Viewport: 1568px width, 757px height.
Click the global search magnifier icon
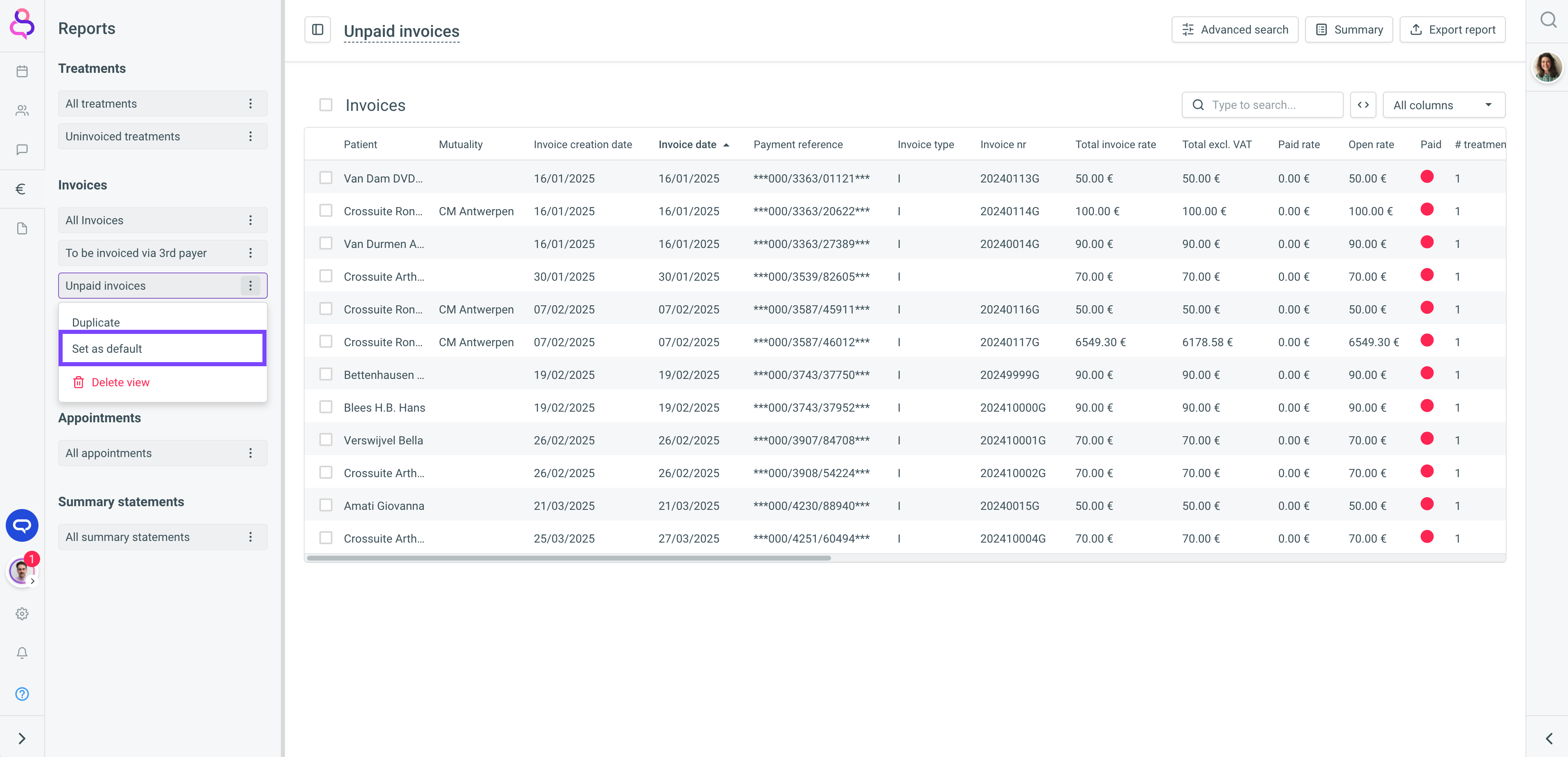pos(1548,21)
